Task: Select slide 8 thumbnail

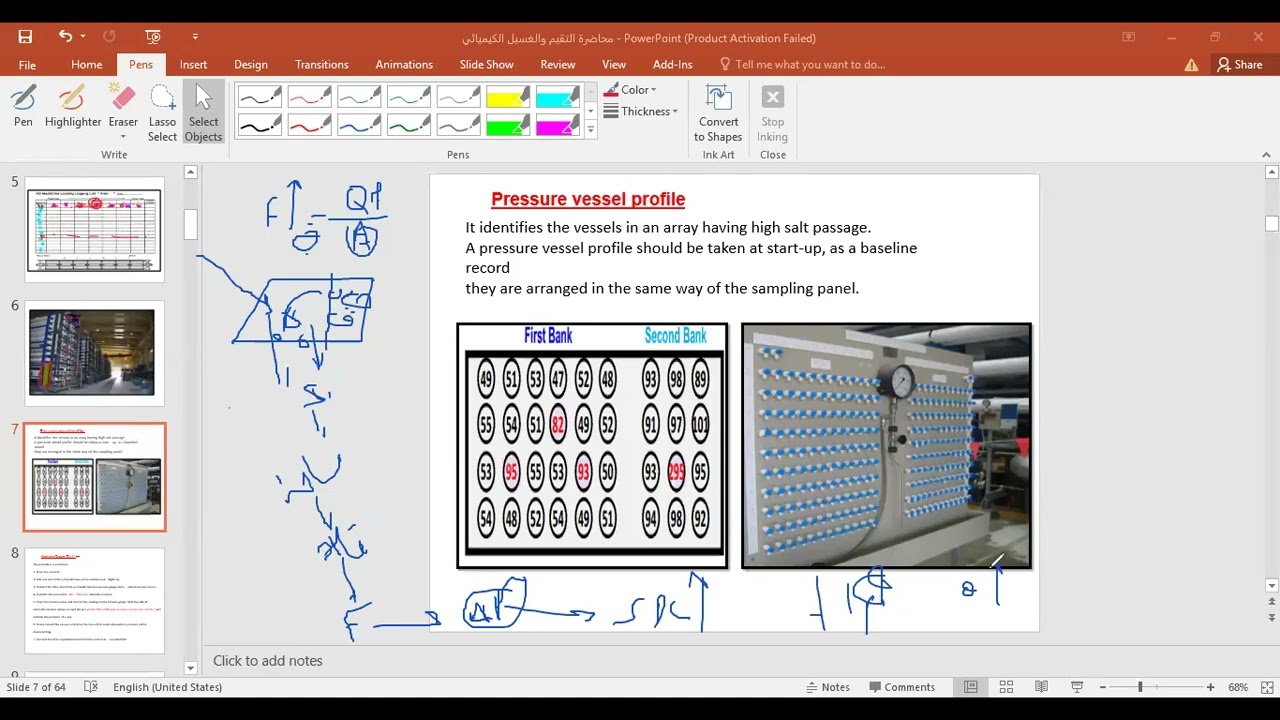Action: tap(95, 601)
